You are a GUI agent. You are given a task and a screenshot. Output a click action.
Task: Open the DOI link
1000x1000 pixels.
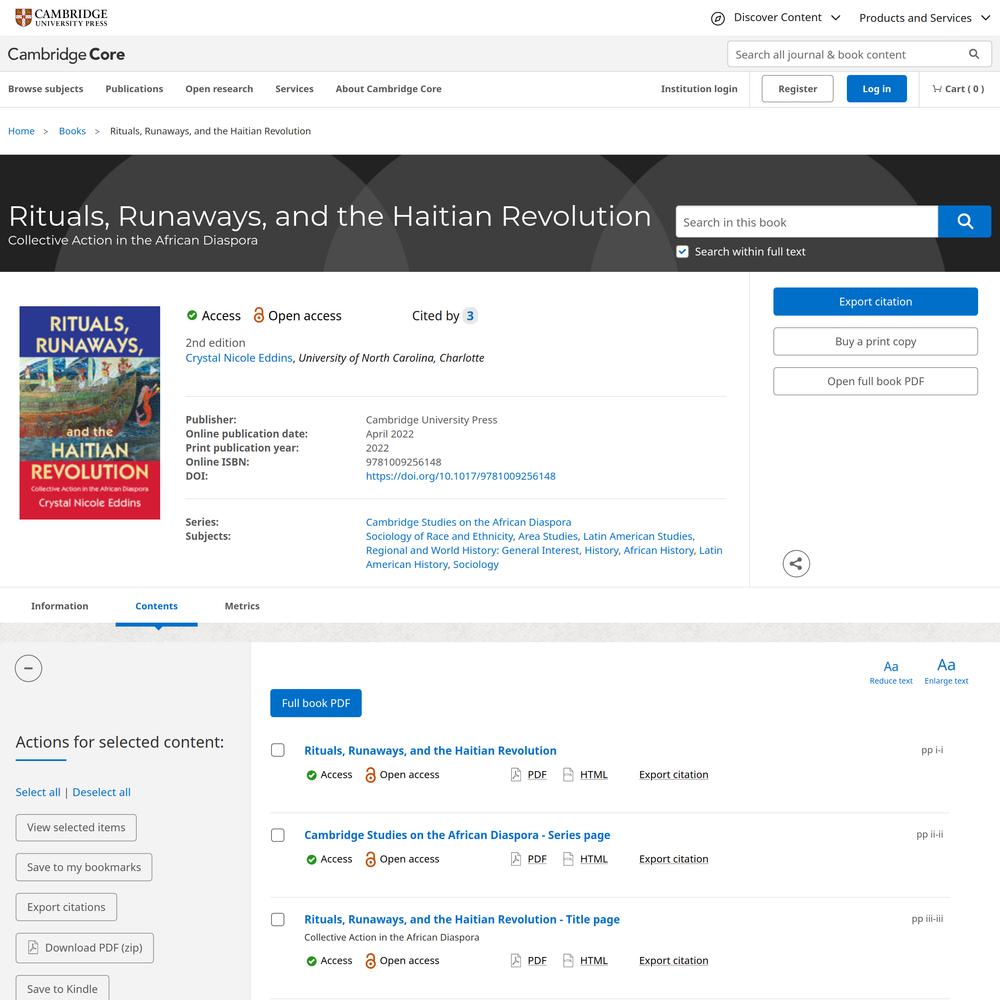coord(460,476)
